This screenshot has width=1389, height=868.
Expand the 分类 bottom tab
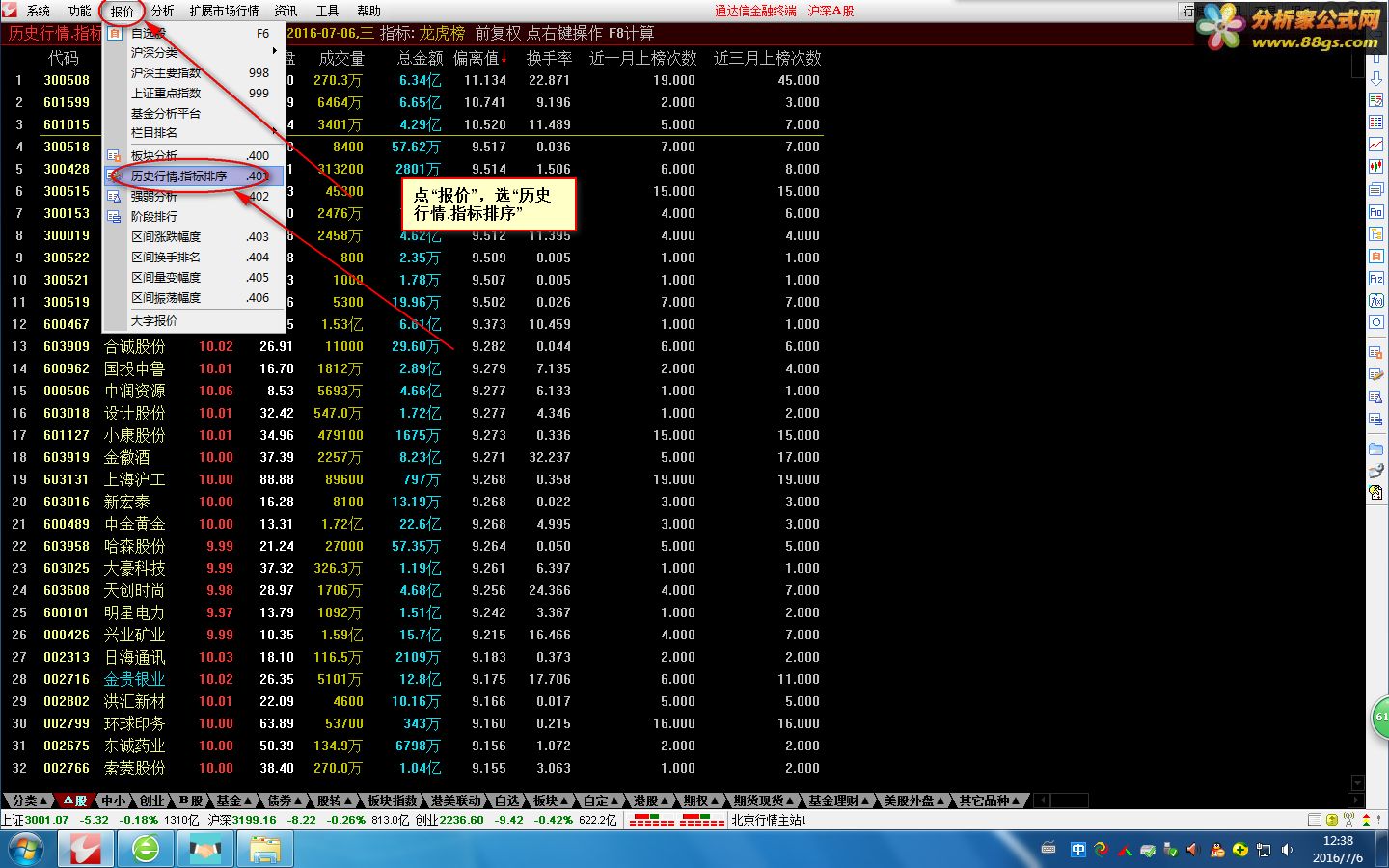click(x=30, y=800)
